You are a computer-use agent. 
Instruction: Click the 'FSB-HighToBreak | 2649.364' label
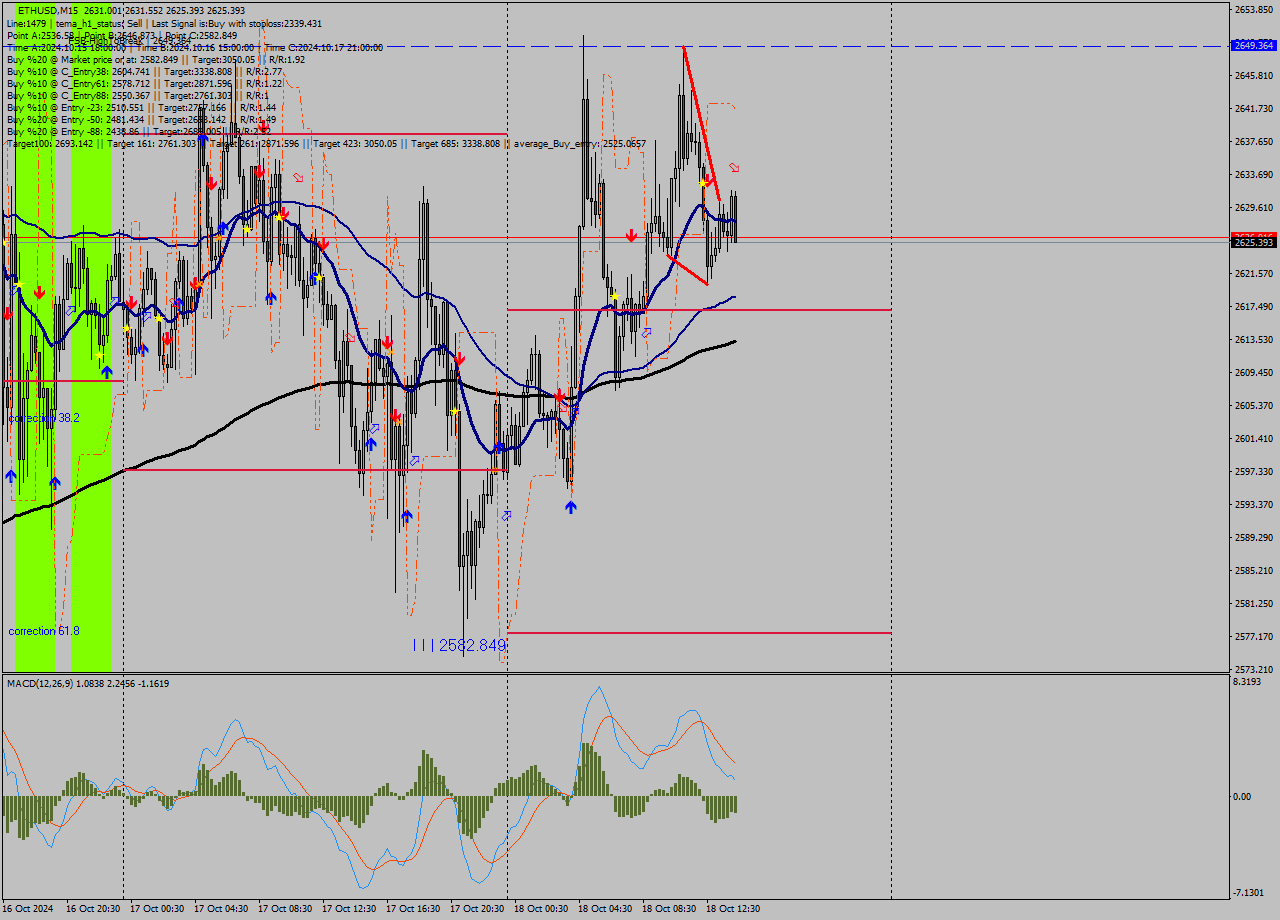pos(128,42)
